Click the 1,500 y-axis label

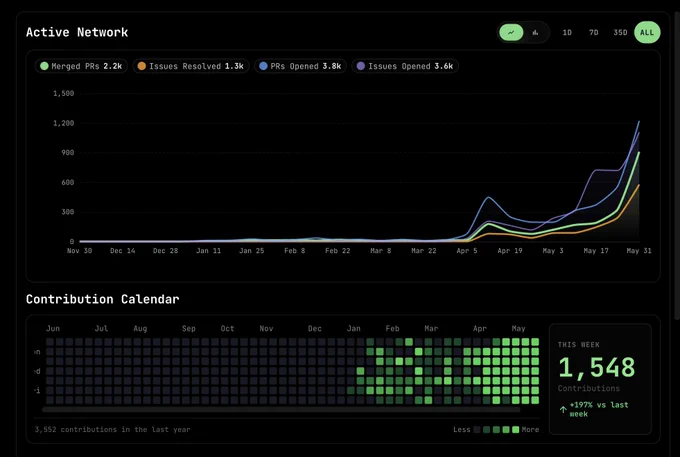coord(63,93)
